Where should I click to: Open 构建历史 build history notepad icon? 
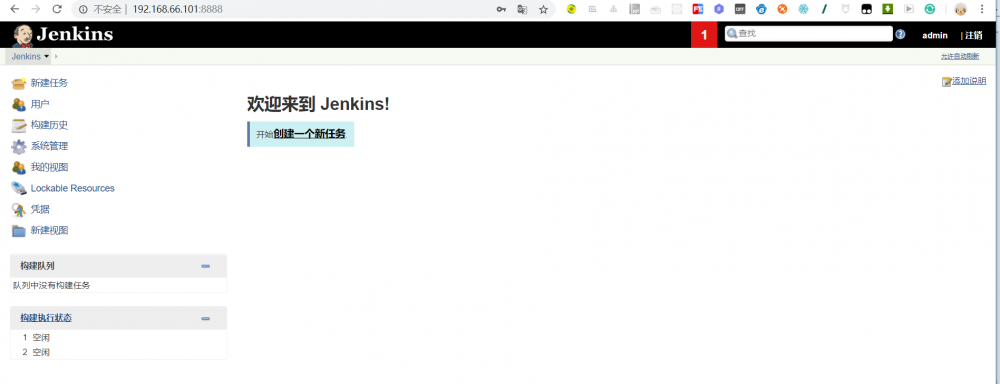pos(18,125)
